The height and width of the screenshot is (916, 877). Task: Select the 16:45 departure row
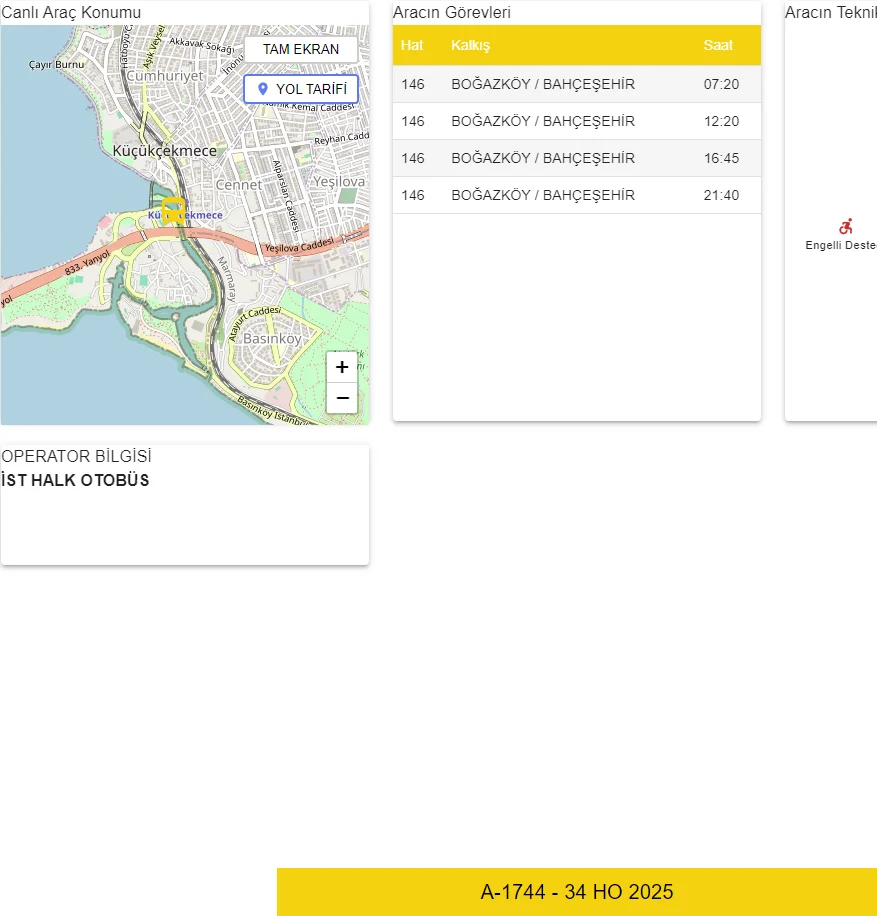576,158
